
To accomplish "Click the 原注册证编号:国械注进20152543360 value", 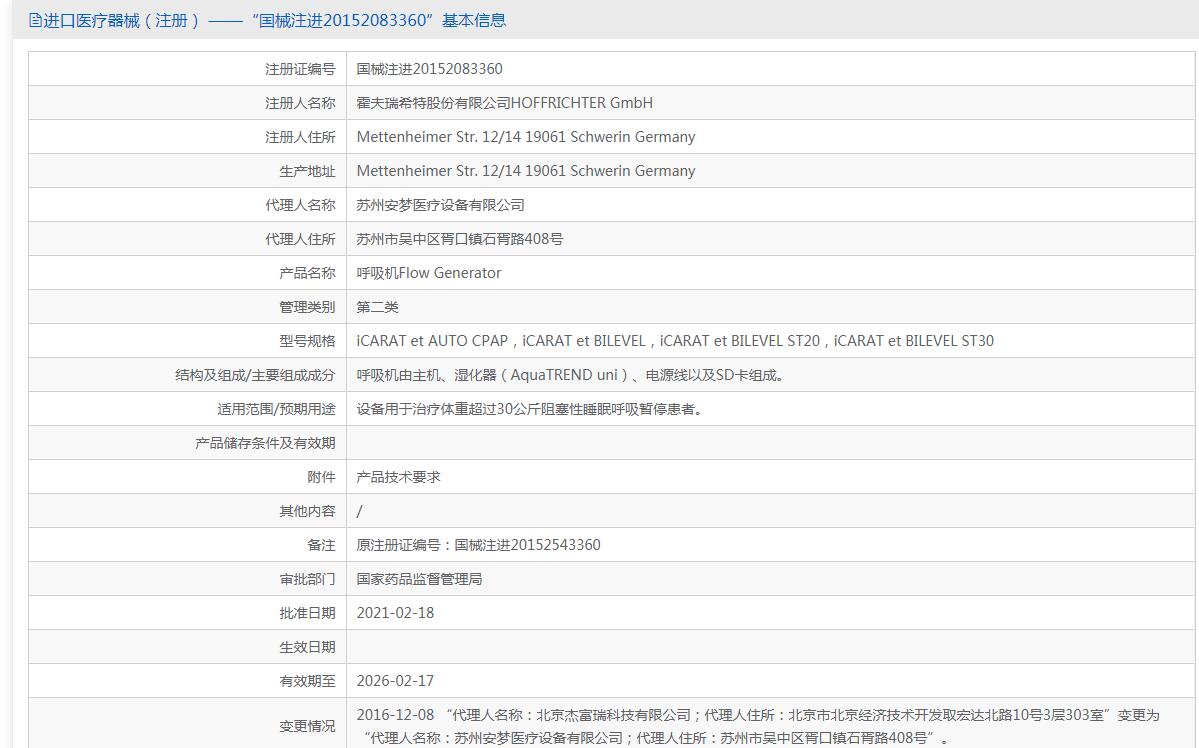I will (x=478, y=545).
